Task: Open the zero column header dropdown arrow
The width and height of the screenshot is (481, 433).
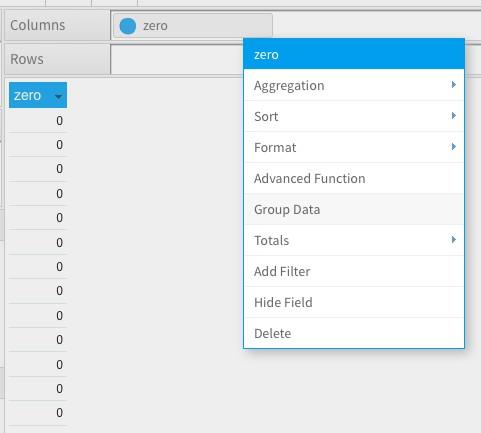Action: [58, 97]
